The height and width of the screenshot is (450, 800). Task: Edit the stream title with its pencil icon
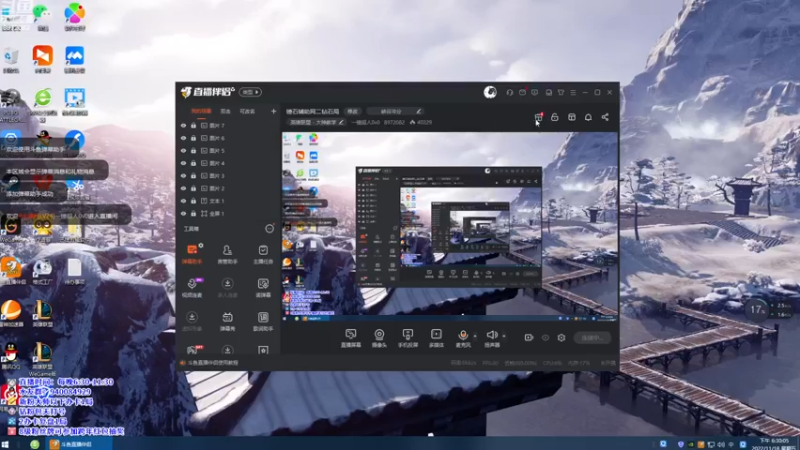[x=419, y=111]
